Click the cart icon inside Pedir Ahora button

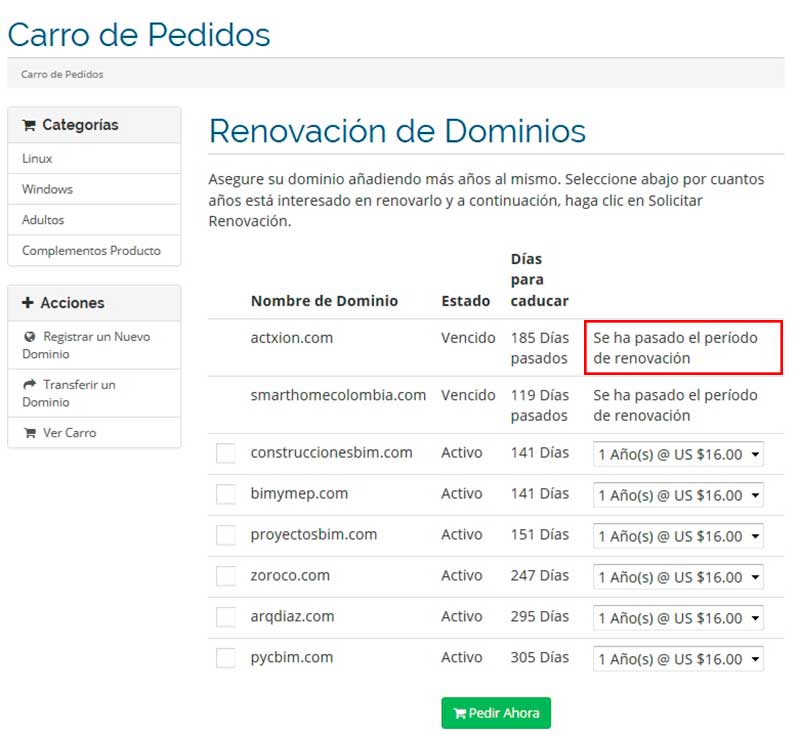pos(460,713)
